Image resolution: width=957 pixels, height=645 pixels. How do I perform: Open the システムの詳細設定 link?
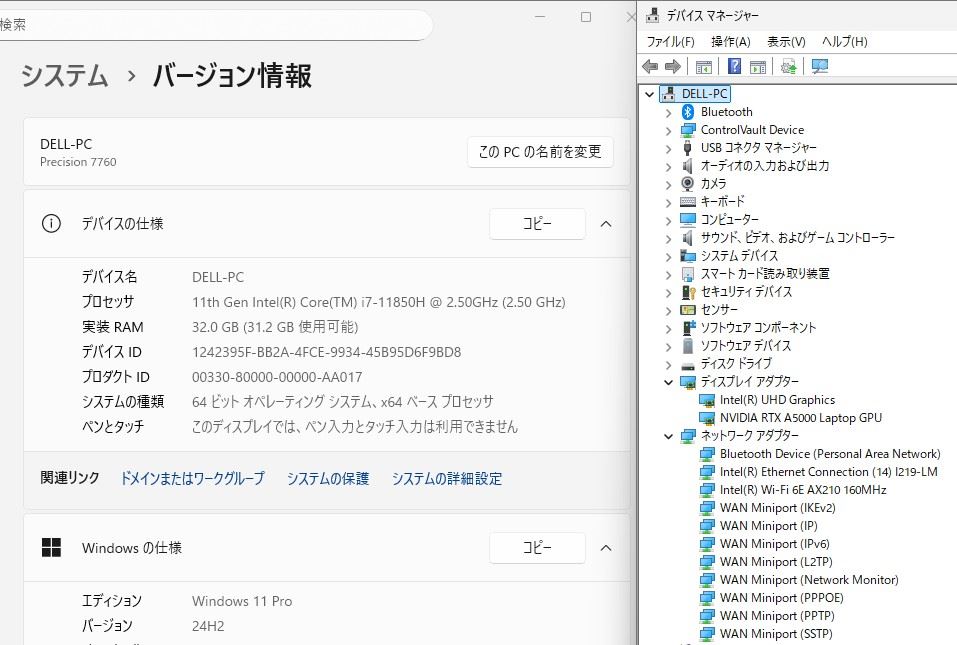(x=446, y=479)
